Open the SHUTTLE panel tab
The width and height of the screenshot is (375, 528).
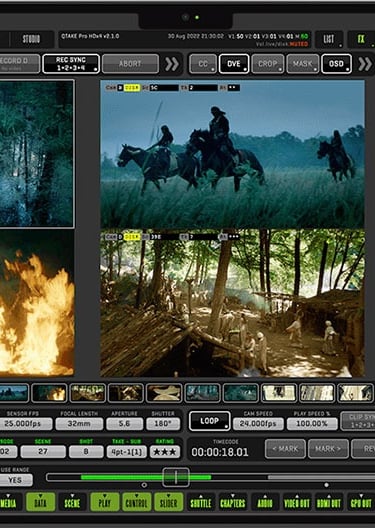pos(201,502)
